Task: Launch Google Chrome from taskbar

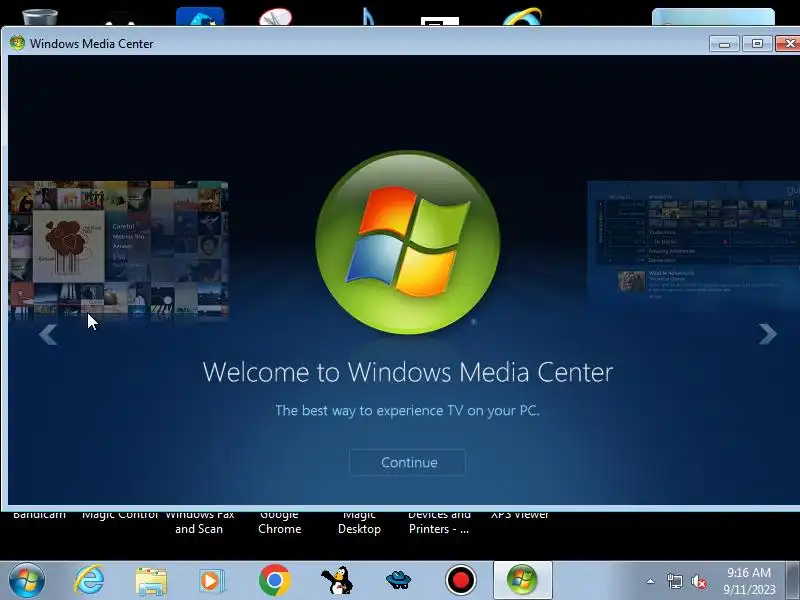Action: click(274, 580)
